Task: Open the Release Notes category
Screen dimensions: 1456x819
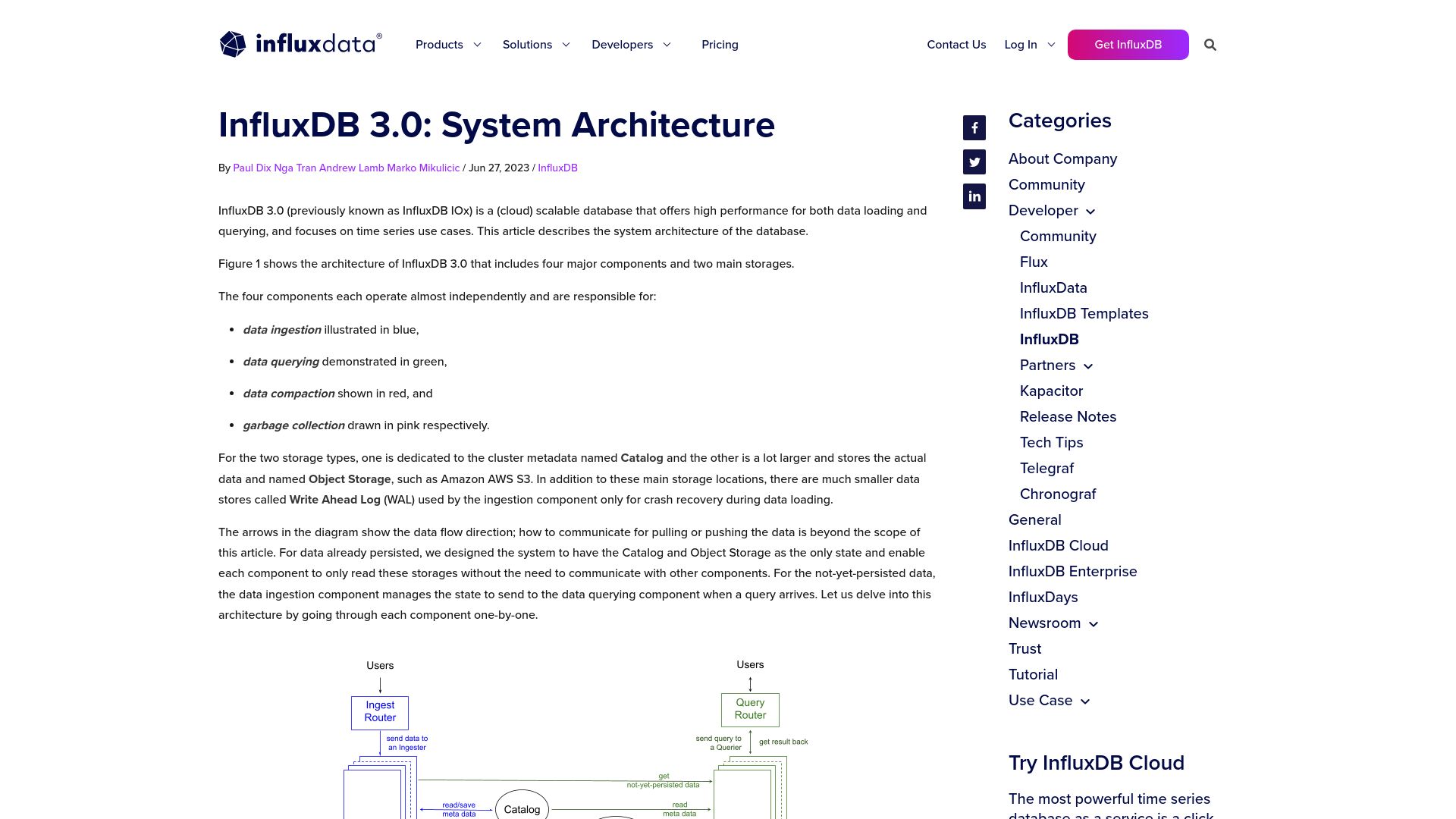Action: click(1068, 416)
